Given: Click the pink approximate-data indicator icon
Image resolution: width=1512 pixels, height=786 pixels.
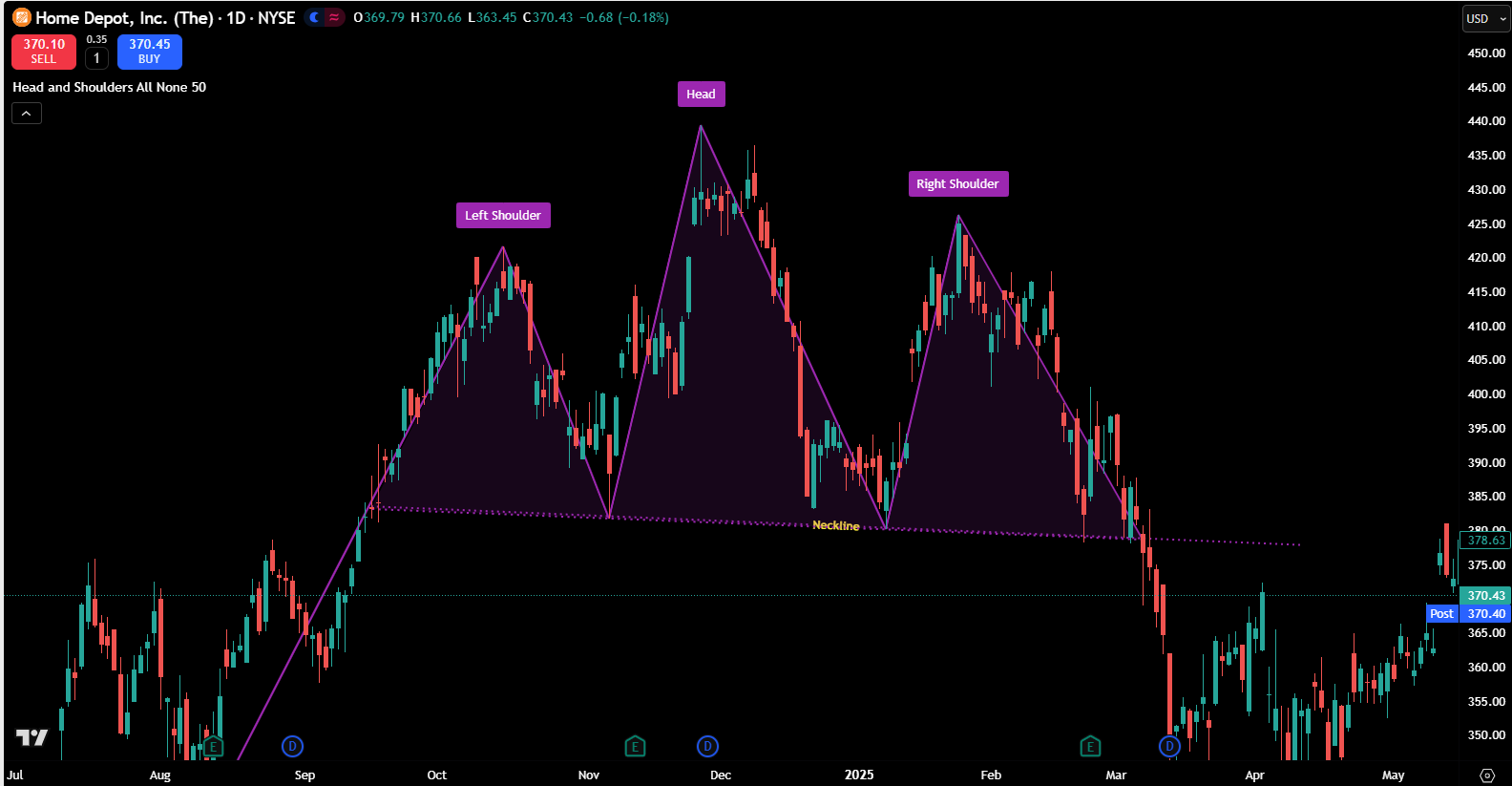Looking at the screenshot, I should [333, 17].
